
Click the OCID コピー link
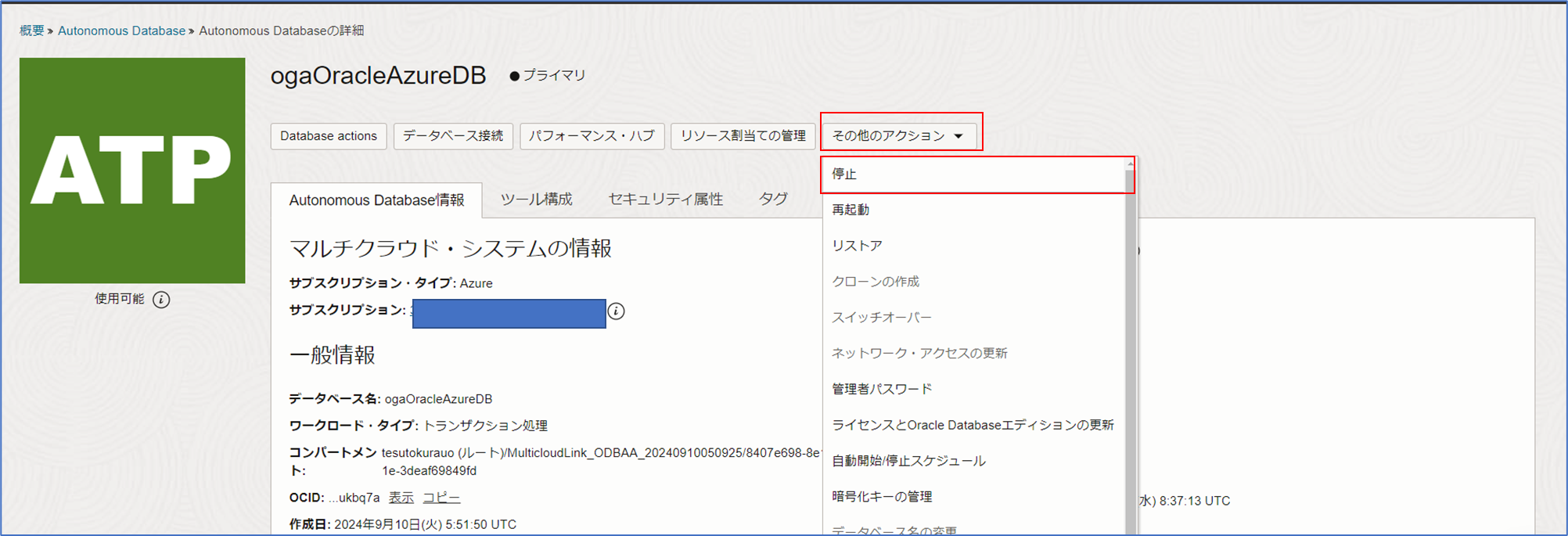441,498
